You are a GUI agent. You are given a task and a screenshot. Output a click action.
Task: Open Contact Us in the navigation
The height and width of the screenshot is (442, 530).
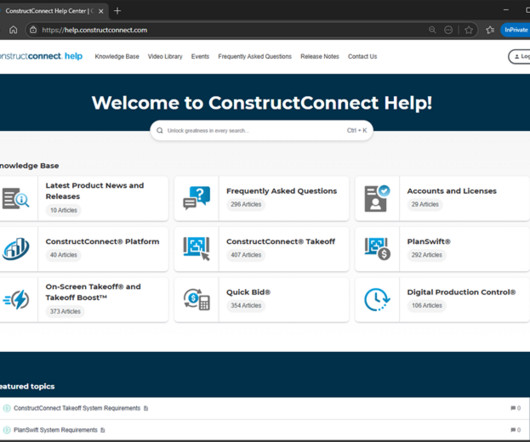362,56
